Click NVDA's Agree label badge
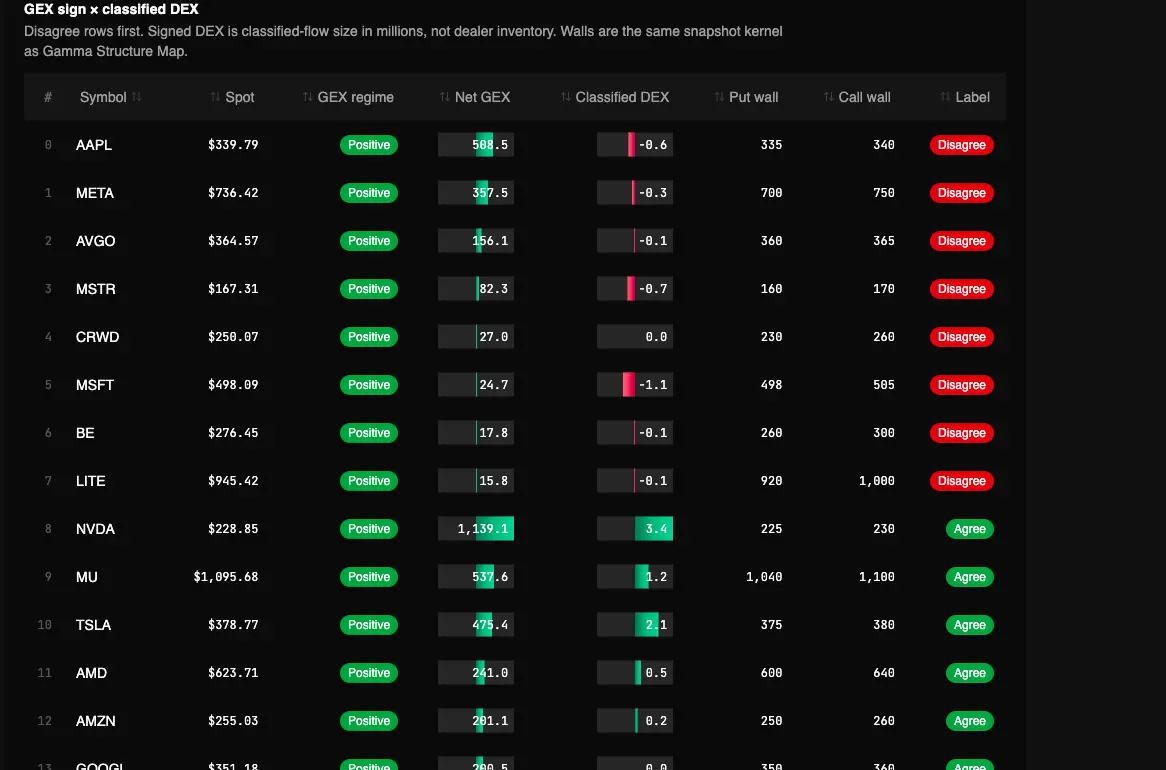Image resolution: width=1166 pixels, height=770 pixels. tap(970, 529)
